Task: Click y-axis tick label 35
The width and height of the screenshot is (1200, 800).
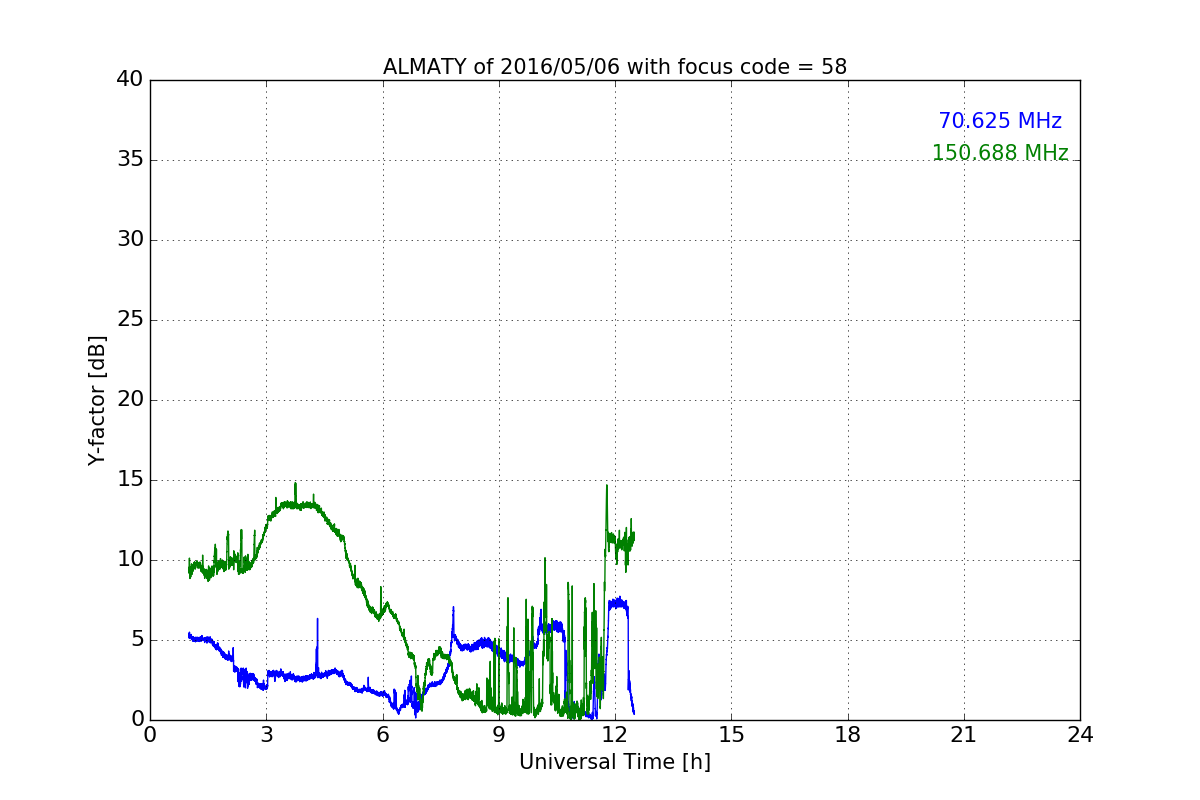Action: (x=130, y=160)
